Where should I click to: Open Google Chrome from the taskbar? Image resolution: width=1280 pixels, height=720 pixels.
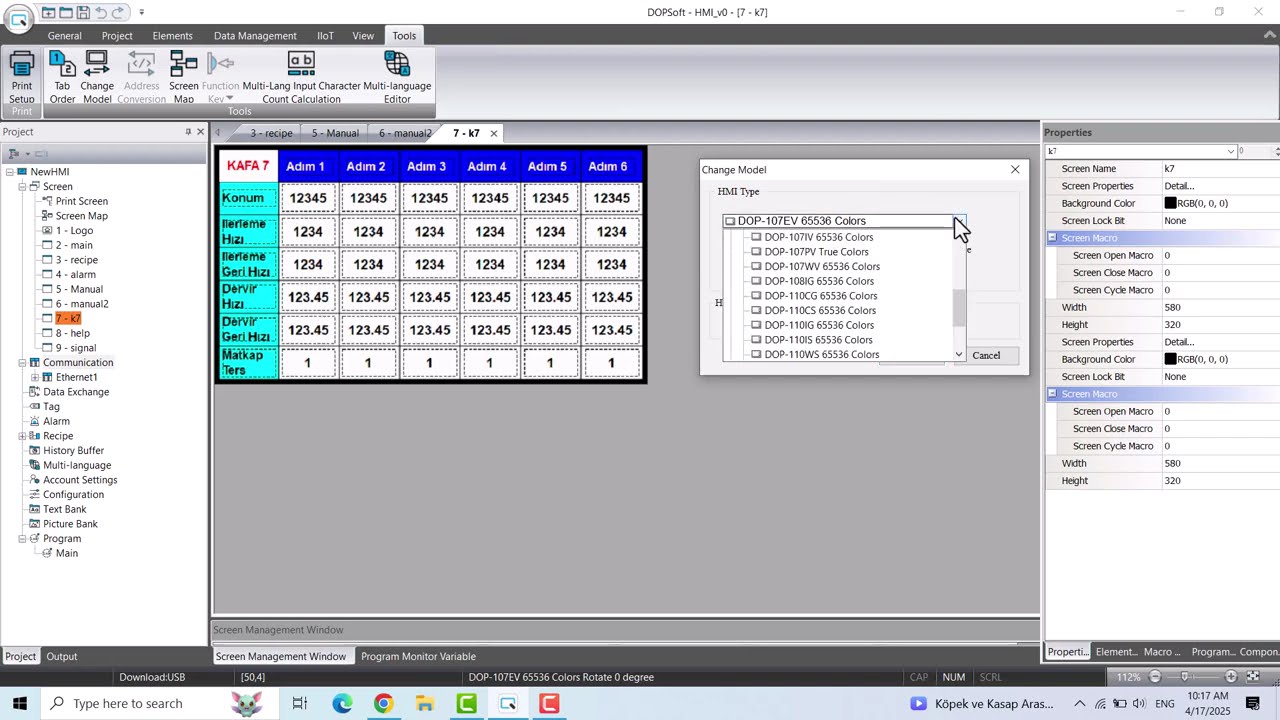pyautogui.click(x=384, y=704)
